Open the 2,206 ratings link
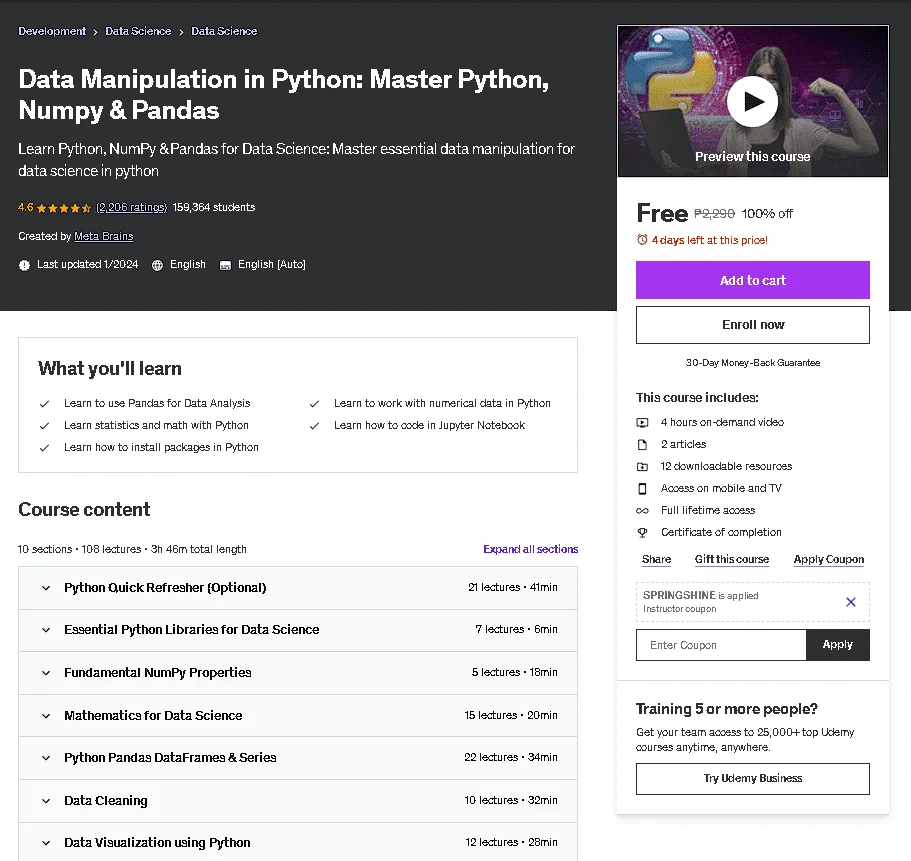This screenshot has width=911, height=861. point(132,207)
